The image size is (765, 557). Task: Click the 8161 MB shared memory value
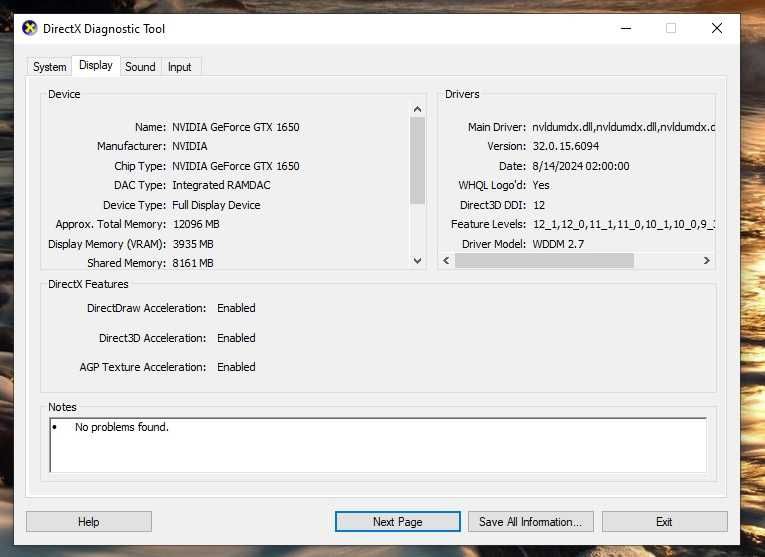coord(193,263)
